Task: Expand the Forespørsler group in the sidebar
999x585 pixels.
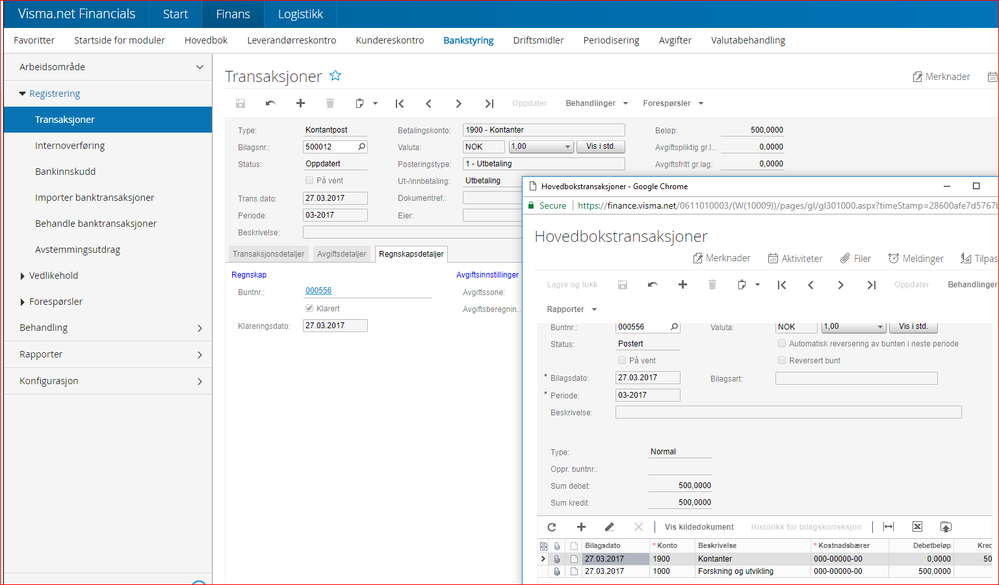Action: [22, 302]
